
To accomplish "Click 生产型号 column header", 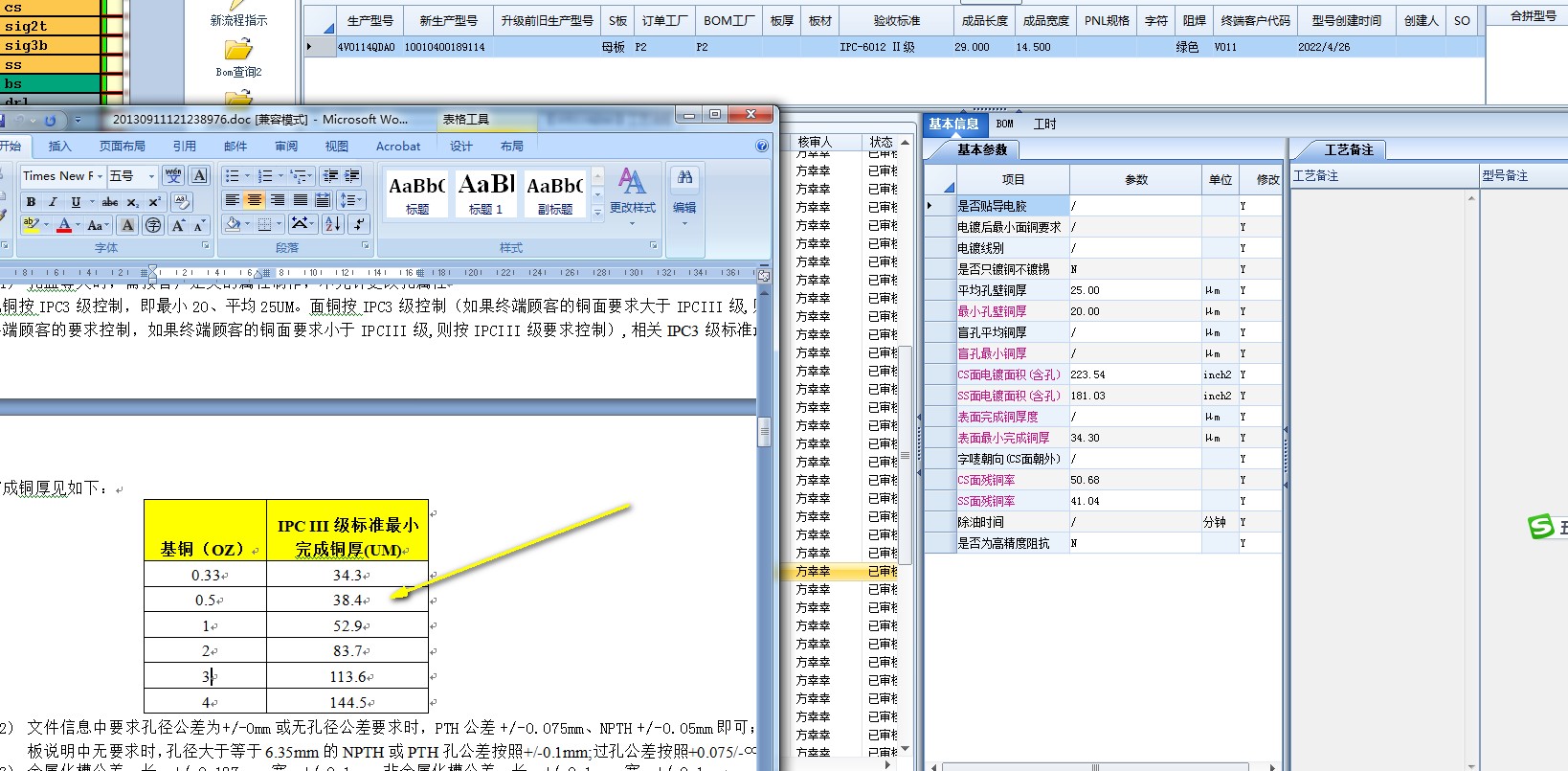I will point(370,20).
